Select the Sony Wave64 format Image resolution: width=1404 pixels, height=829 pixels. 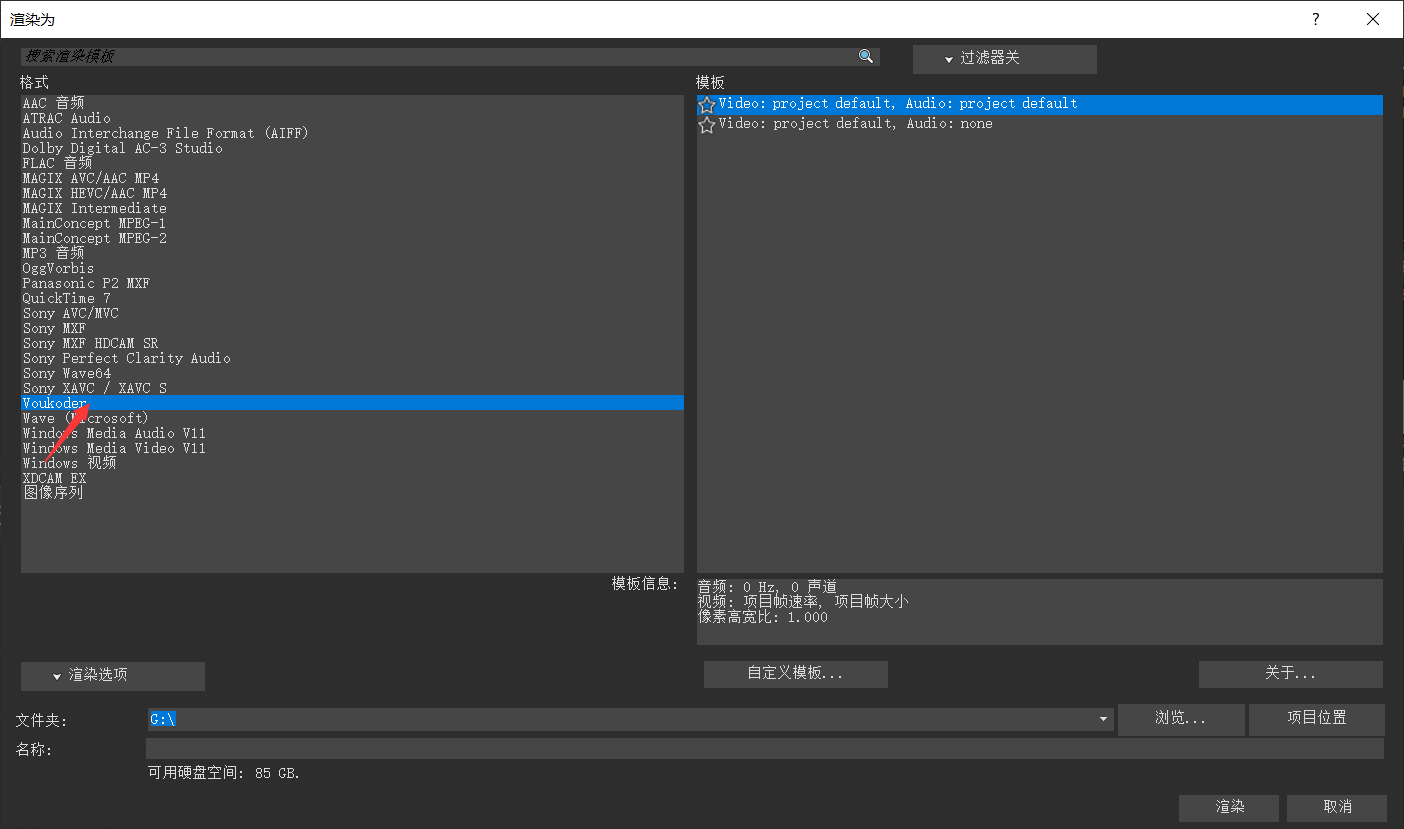point(352,373)
